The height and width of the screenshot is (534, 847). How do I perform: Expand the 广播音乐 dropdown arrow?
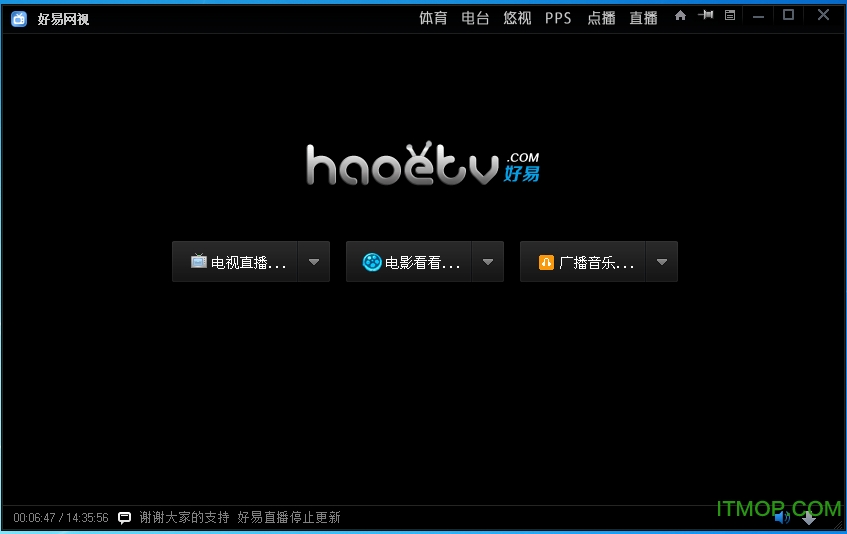click(662, 262)
